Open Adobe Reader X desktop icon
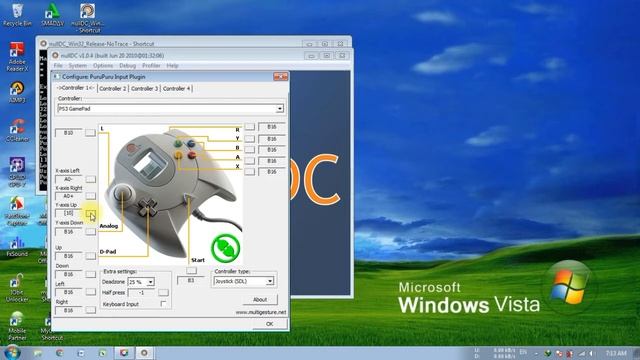Viewport: 640px width, 360px height. pos(17,57)
